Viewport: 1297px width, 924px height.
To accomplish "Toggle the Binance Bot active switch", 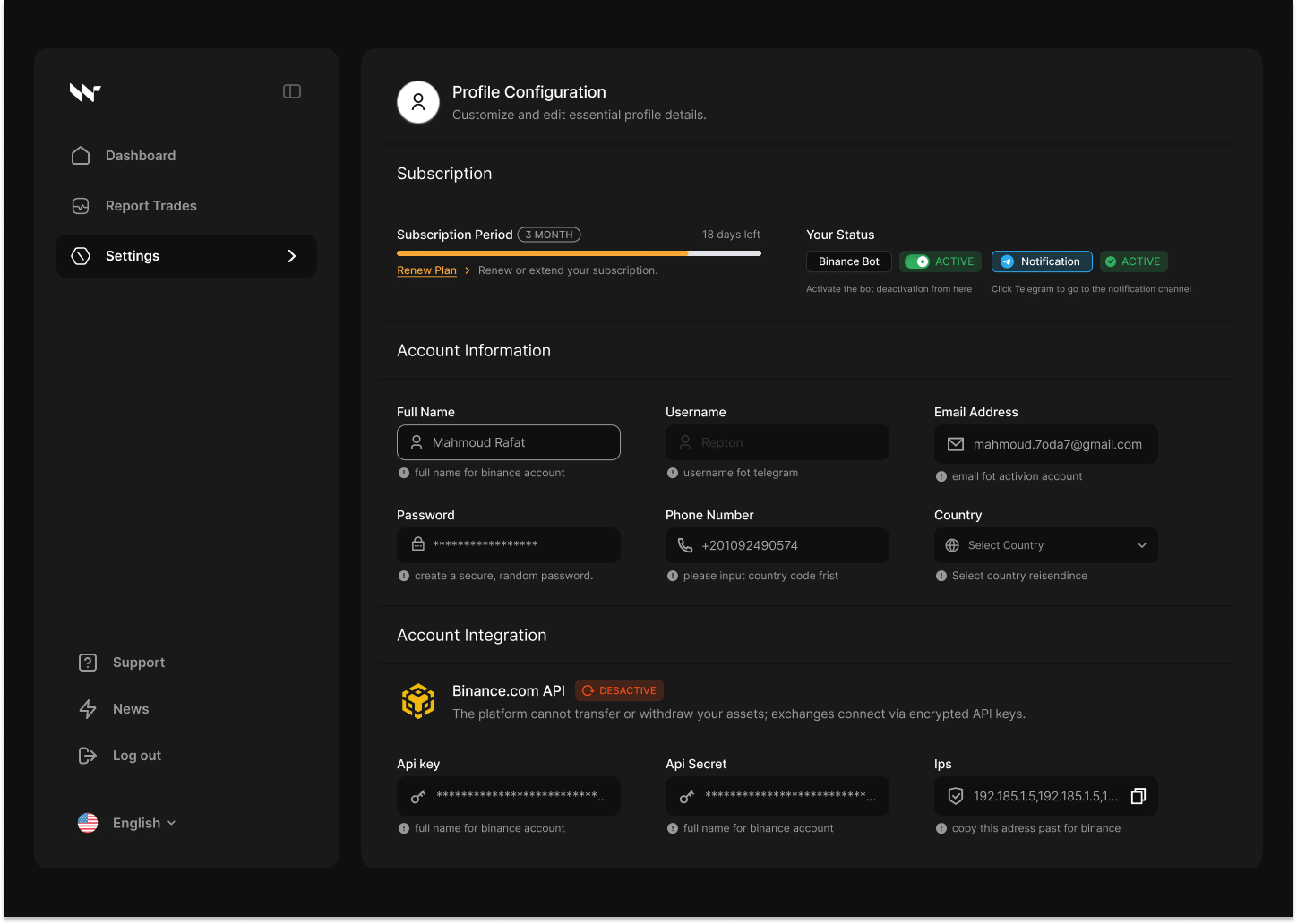I will coord(916,261).
